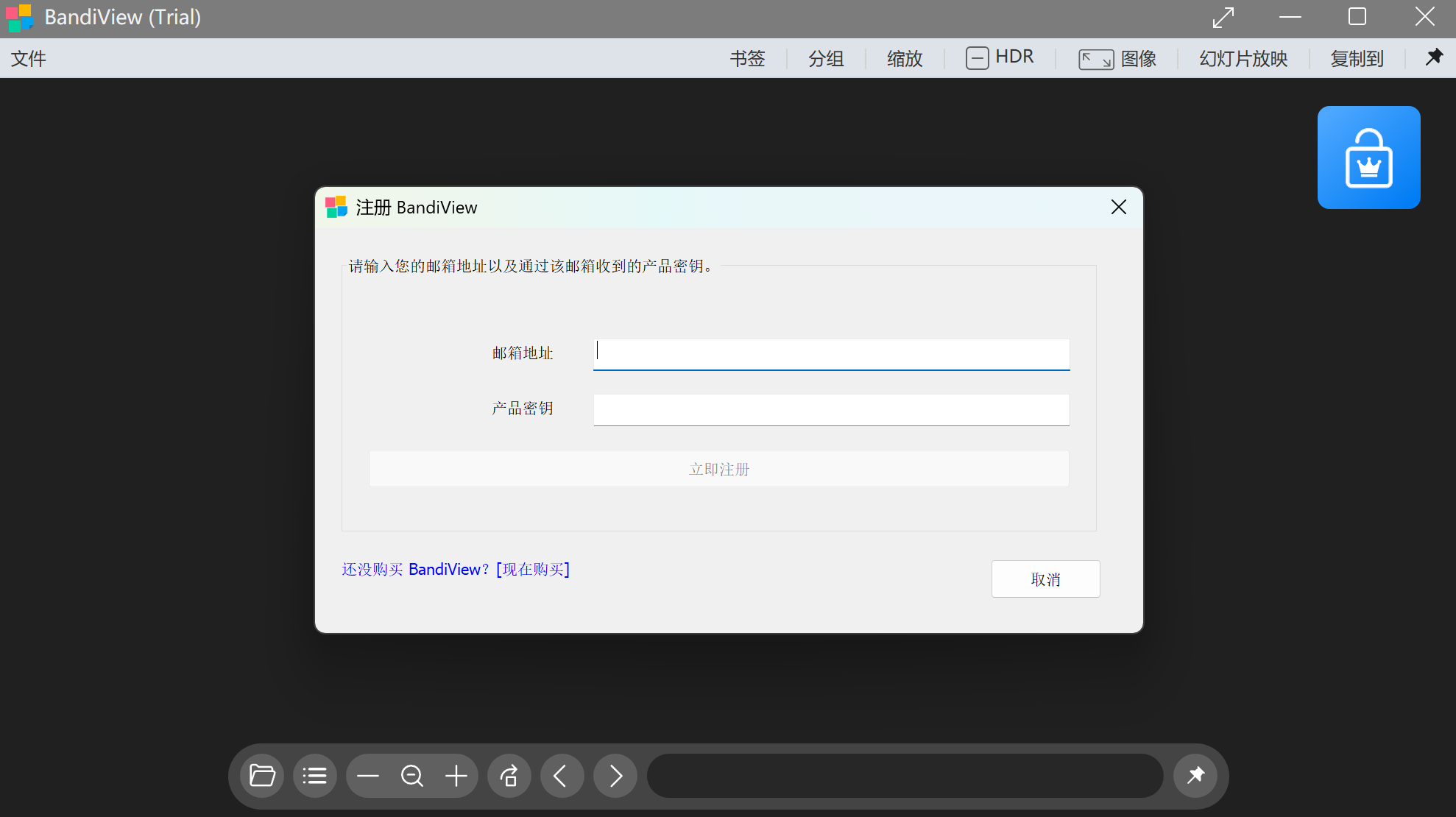Open the 复制到 menu
This screenshot has height=817, width=1456.
pos(1357,58)
